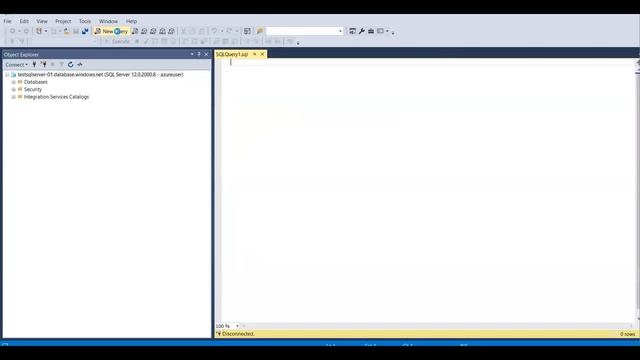This screenshot has height=360, width=640.
Task: Close the Object Explorer panel
Action: (206, 54)
